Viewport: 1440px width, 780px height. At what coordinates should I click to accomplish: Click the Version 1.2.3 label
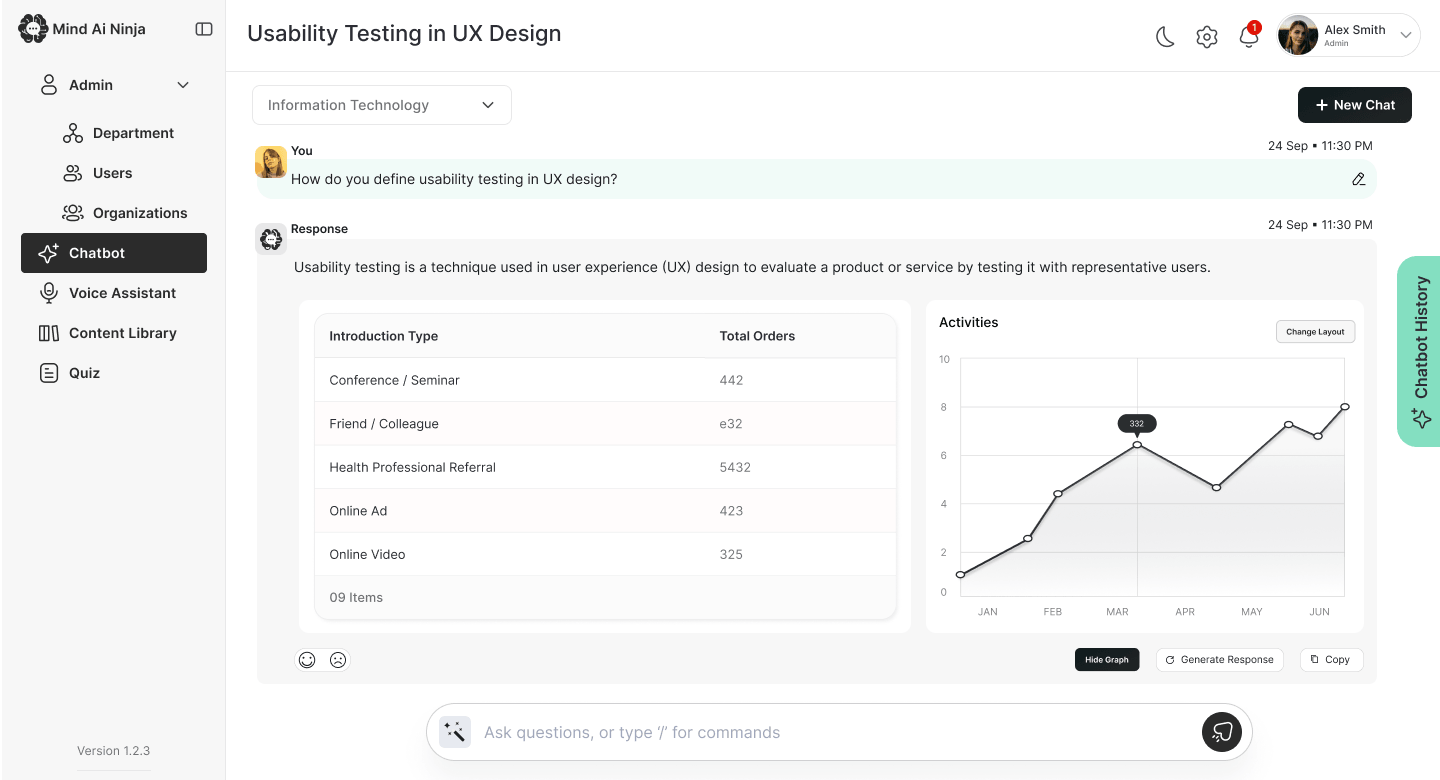[x=114, y=751]
